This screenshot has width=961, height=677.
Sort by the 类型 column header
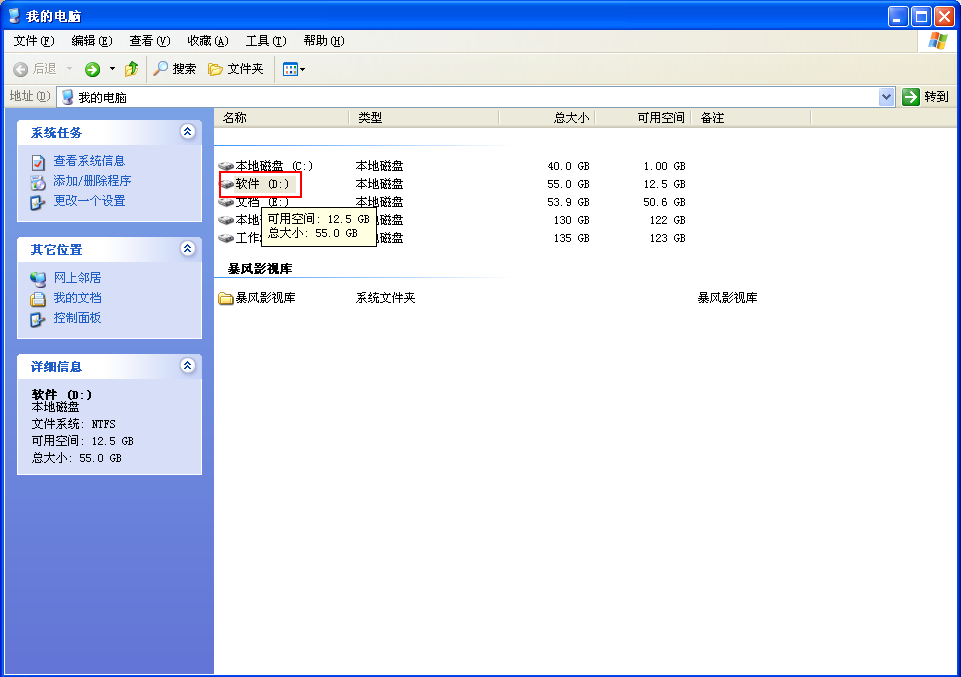(424, 118)
